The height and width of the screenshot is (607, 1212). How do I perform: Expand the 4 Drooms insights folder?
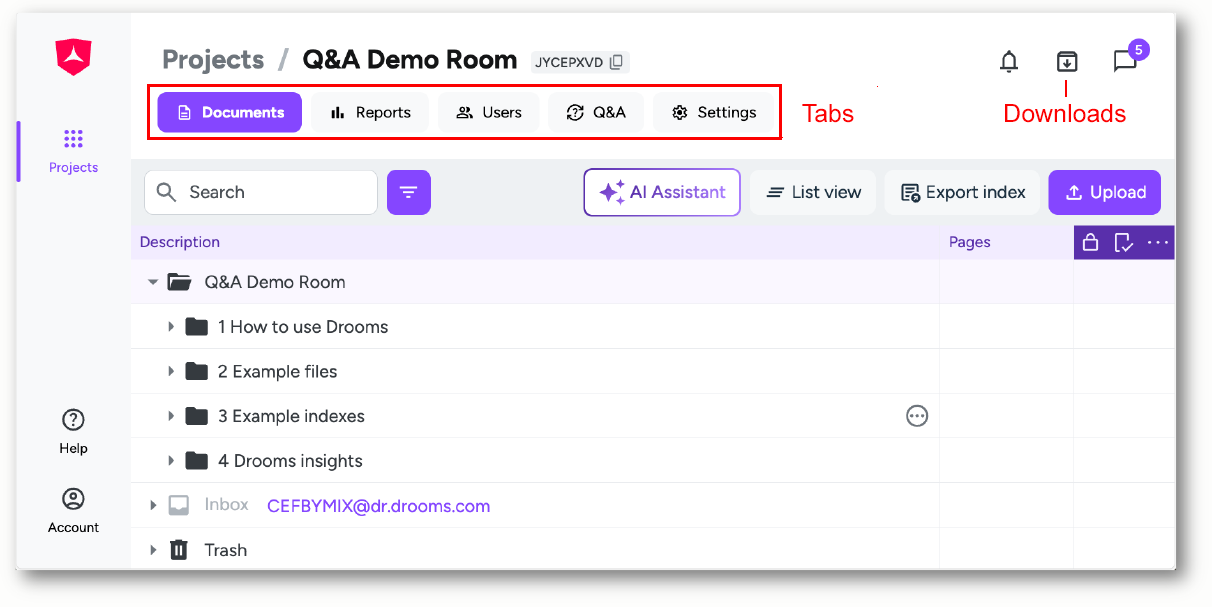[171, 461]
